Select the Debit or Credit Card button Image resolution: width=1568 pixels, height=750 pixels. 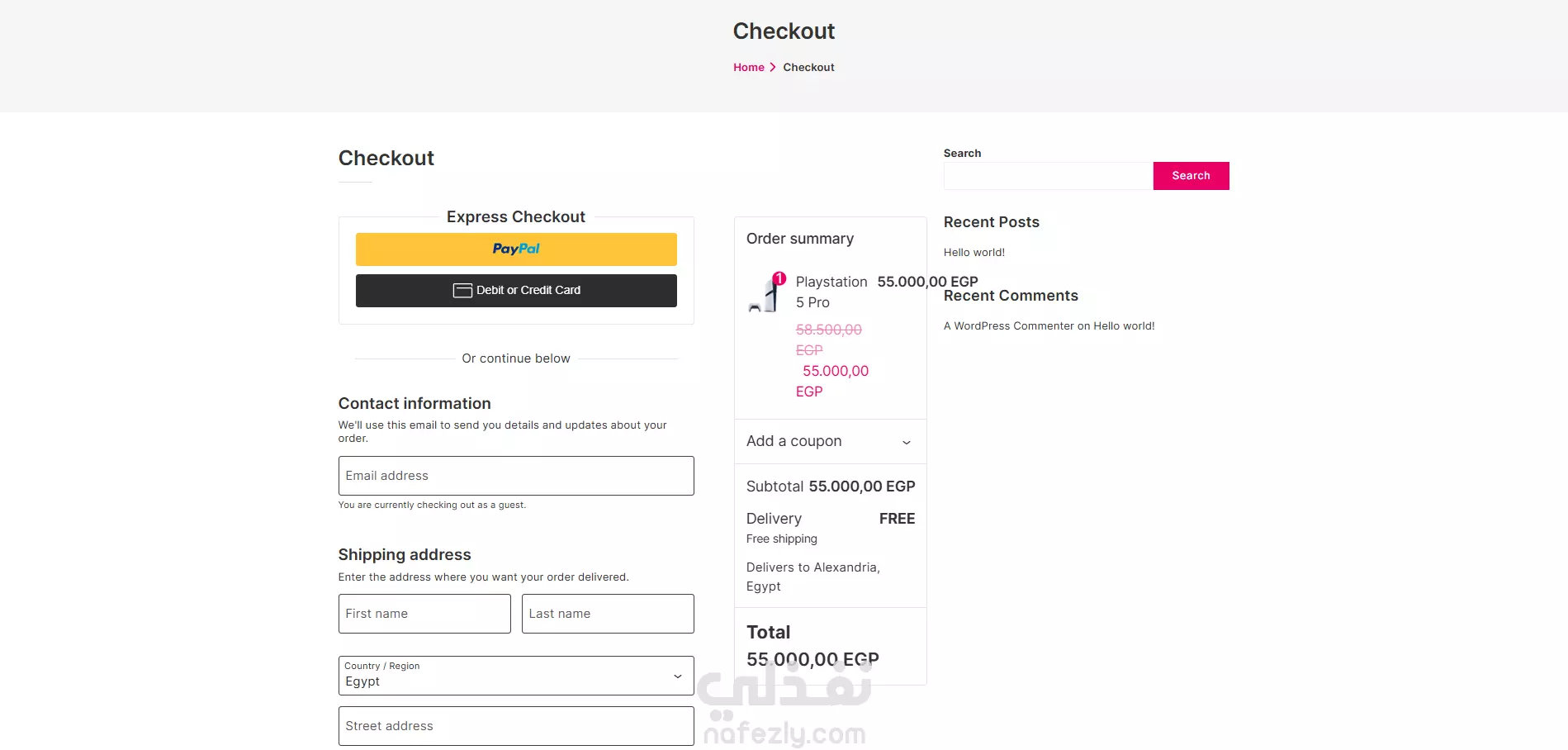click(x=516, y=291)
